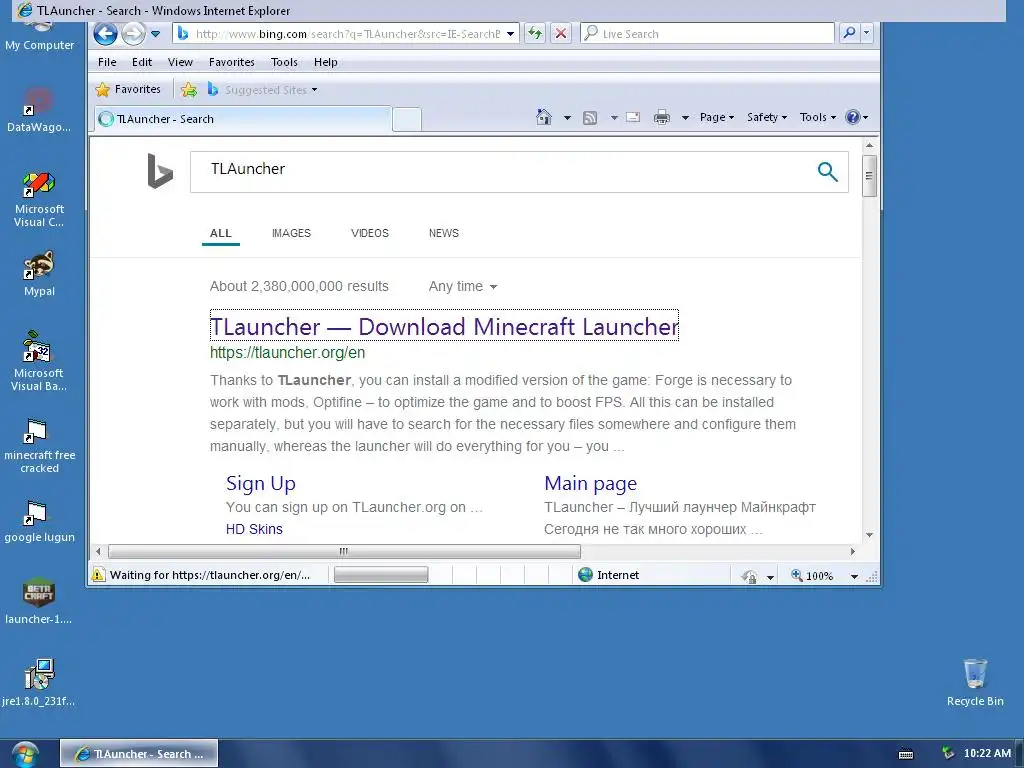Click the Print icon
Viewport: 1024px width, 768px height.
coord(662,118)
